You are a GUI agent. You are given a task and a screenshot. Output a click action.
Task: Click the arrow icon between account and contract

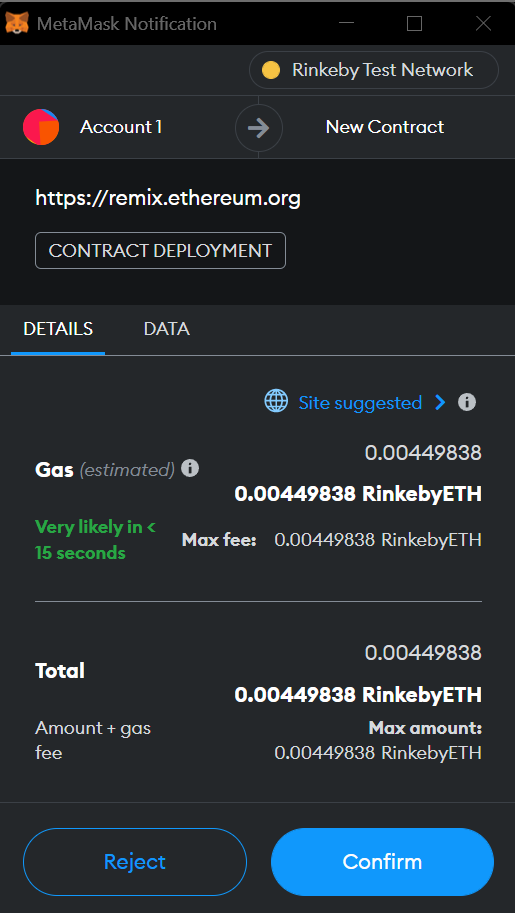coord(259,128)
